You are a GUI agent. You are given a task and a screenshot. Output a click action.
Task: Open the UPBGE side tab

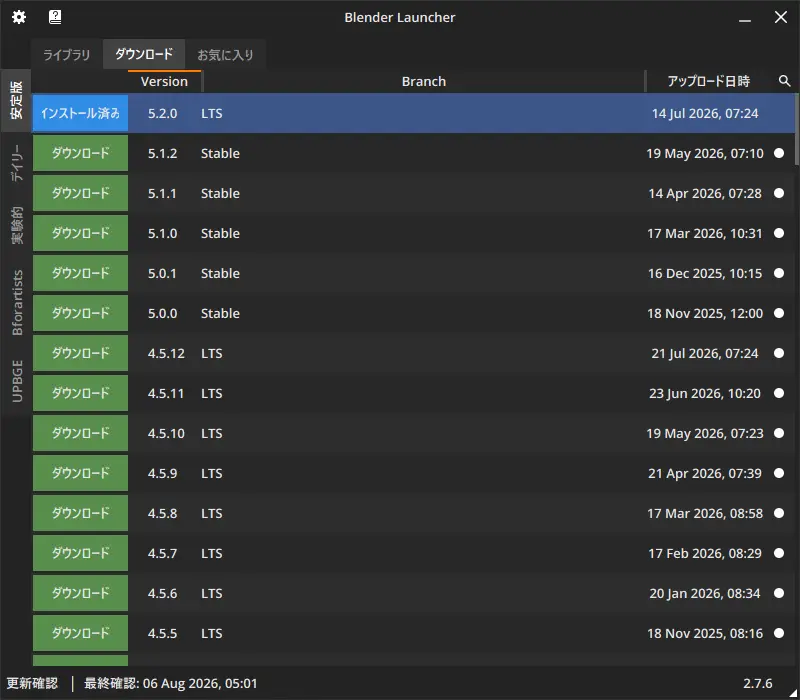click(16, 381)
